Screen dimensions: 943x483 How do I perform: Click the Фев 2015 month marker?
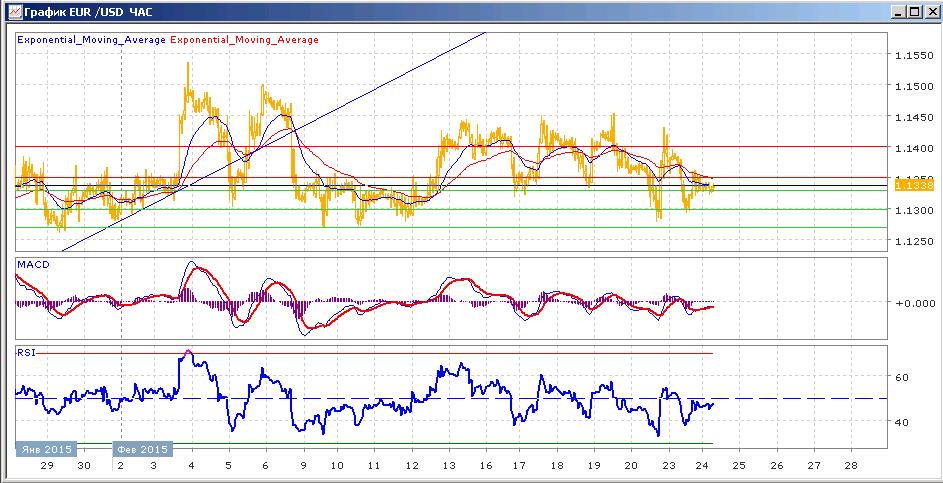142,449
